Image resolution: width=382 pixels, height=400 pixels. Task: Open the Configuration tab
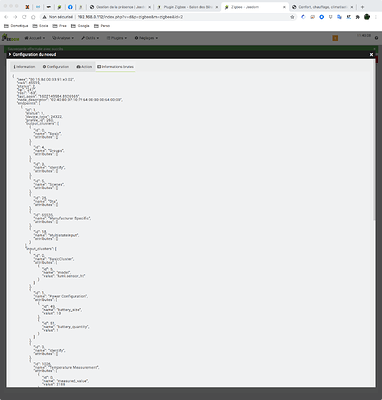[x=56, y=67]
